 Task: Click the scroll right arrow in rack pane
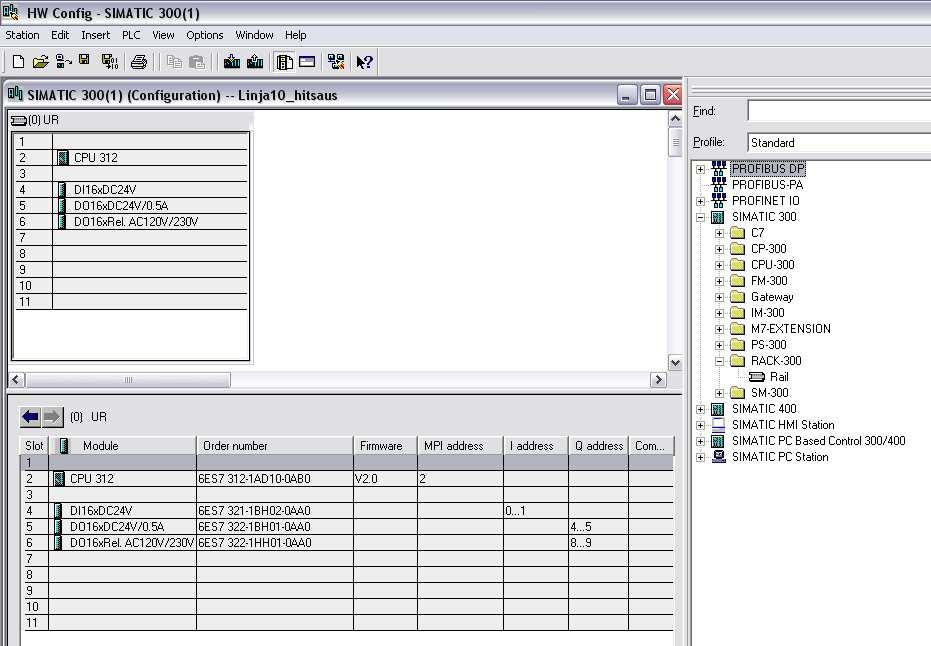click(x=658, y=380)
